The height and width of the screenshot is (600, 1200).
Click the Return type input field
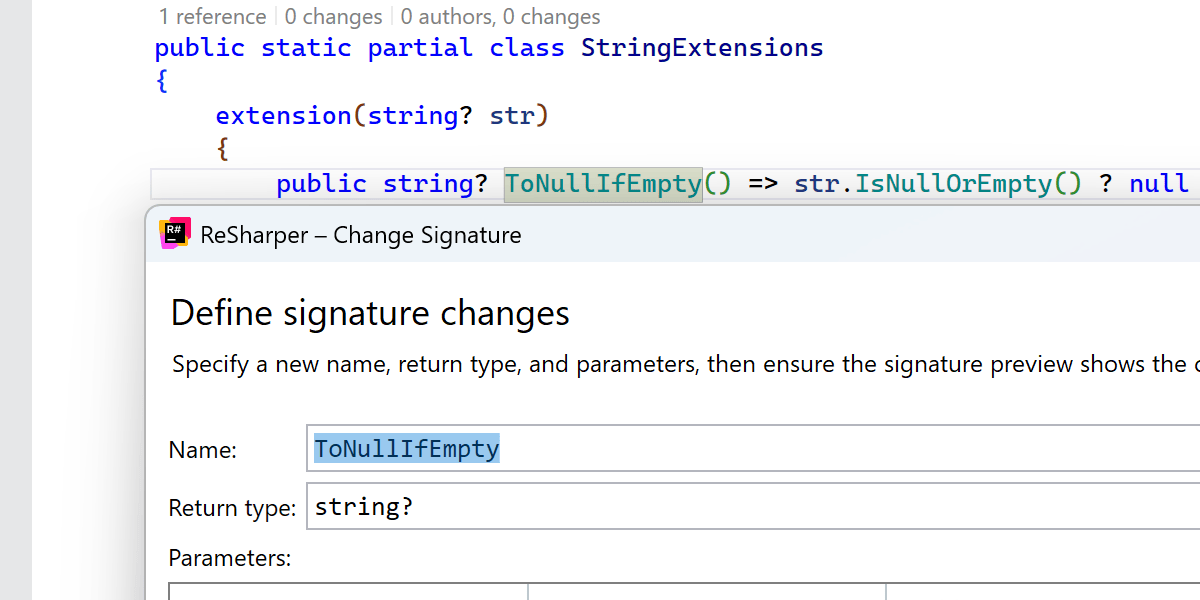pyautogui.click(x=750, y=507)
